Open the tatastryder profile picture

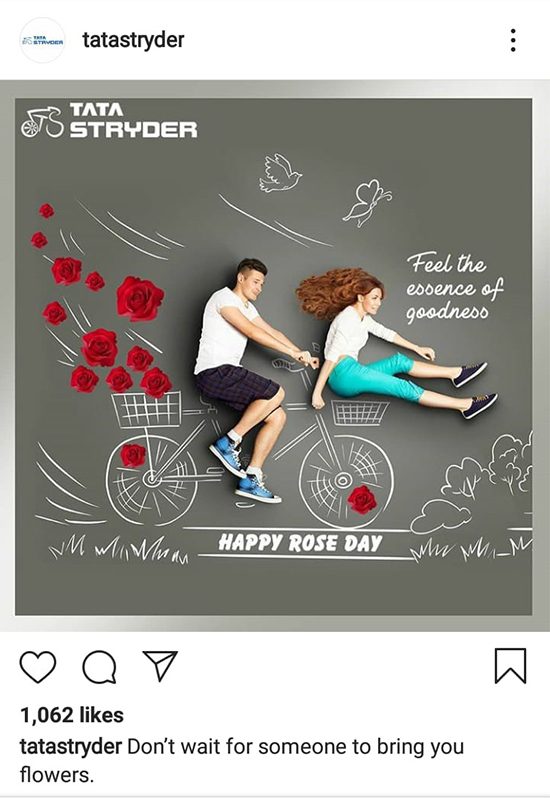[43, 40]
